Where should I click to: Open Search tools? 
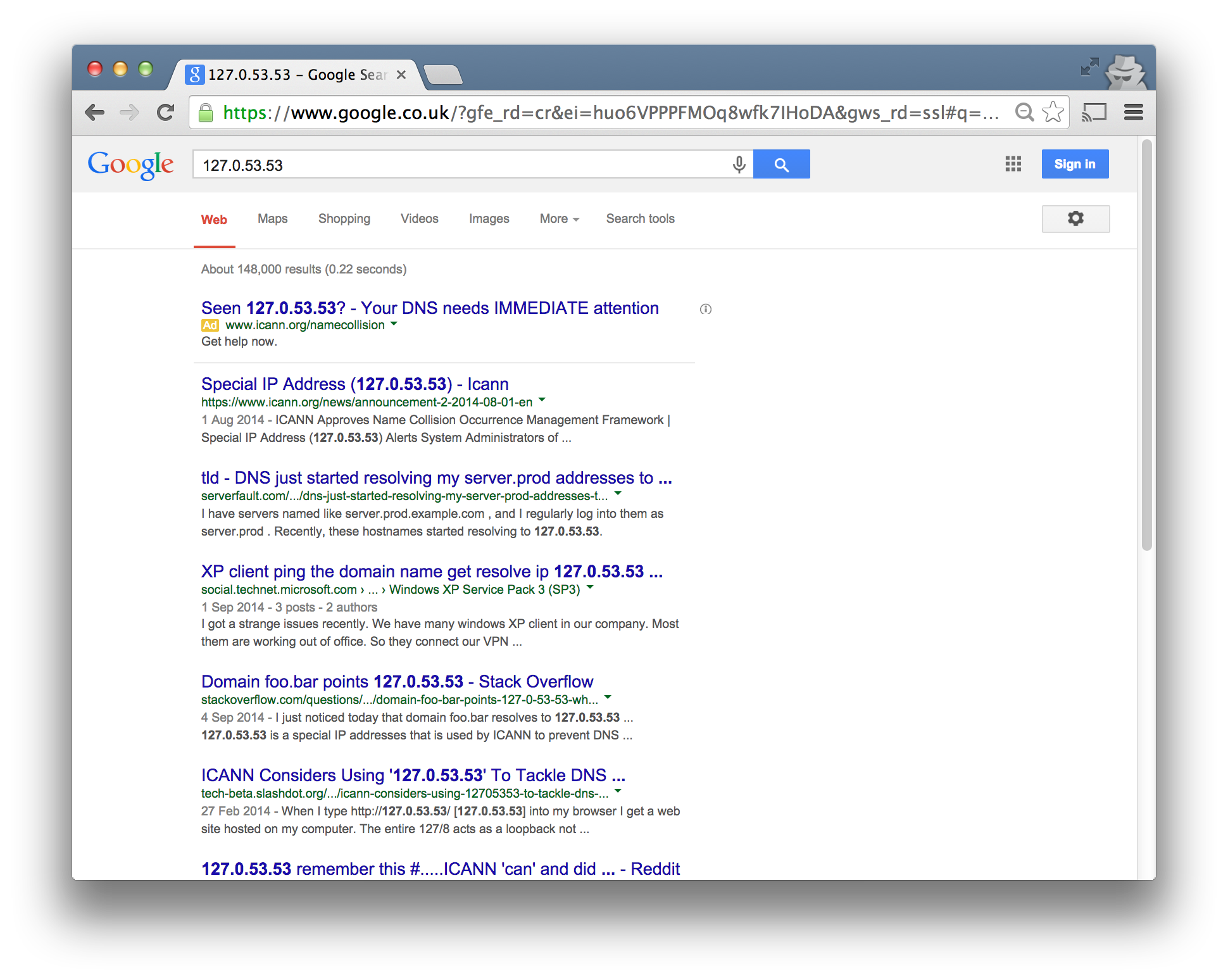point(641,219)
